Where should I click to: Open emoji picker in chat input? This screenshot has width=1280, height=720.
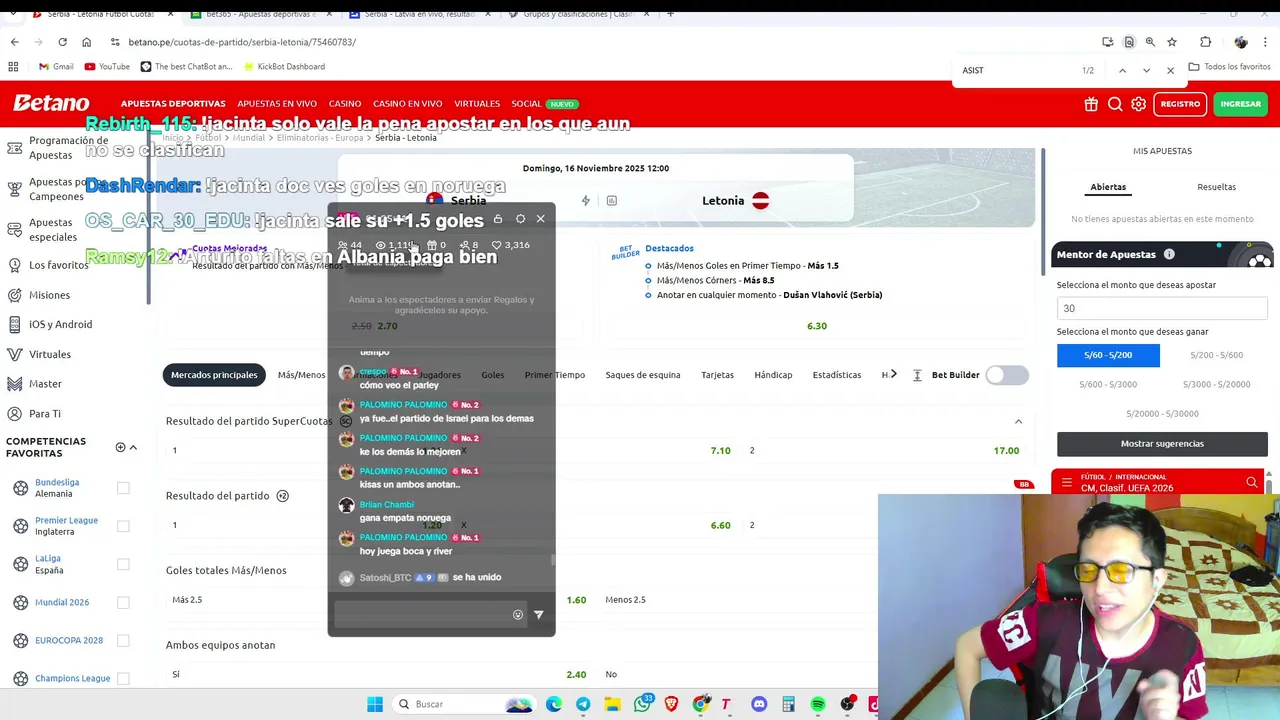(518, 615)
